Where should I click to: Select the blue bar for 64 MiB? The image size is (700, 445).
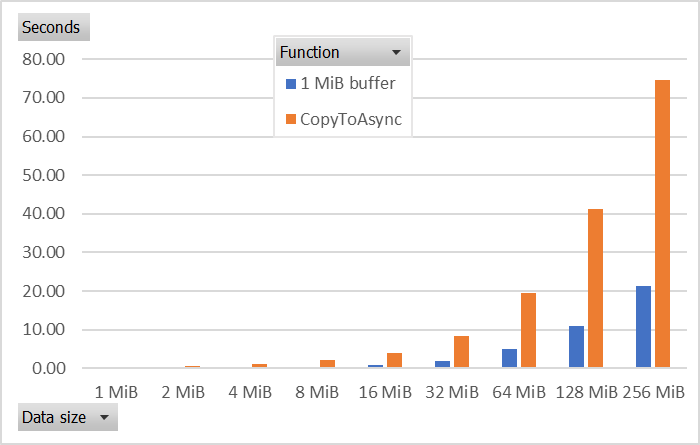509,358
